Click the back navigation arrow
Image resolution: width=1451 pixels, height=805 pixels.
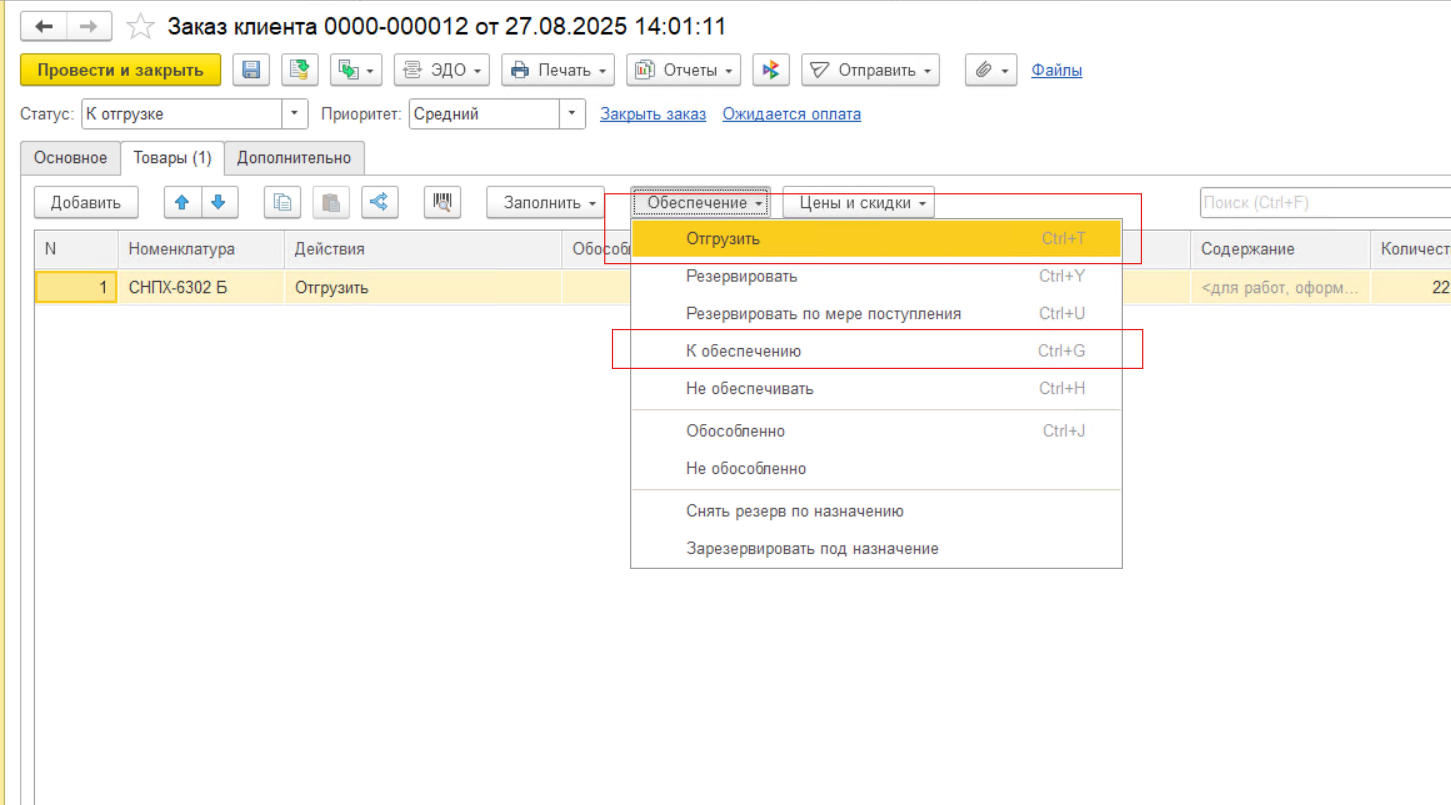pos(44,26)
